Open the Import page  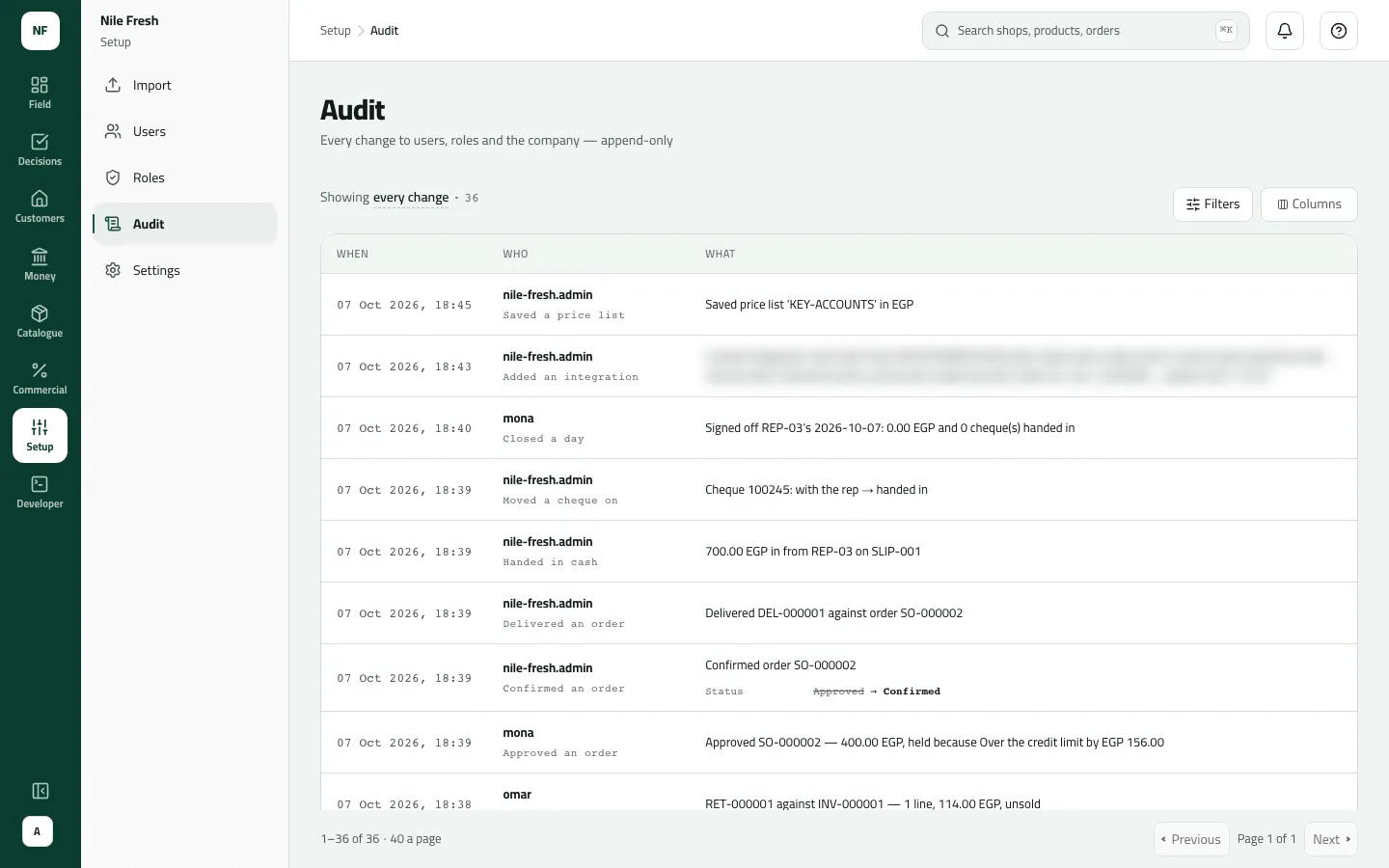(x=184, y=85)
